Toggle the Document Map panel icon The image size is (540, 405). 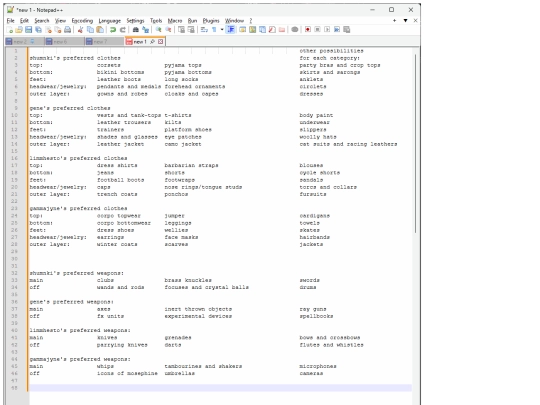coord(252,30)
